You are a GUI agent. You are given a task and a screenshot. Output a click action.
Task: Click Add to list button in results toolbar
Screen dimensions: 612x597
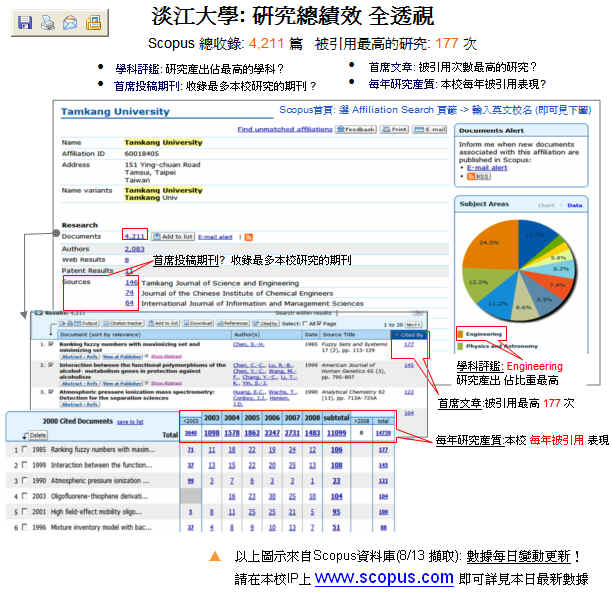click(x=163, y=323)
